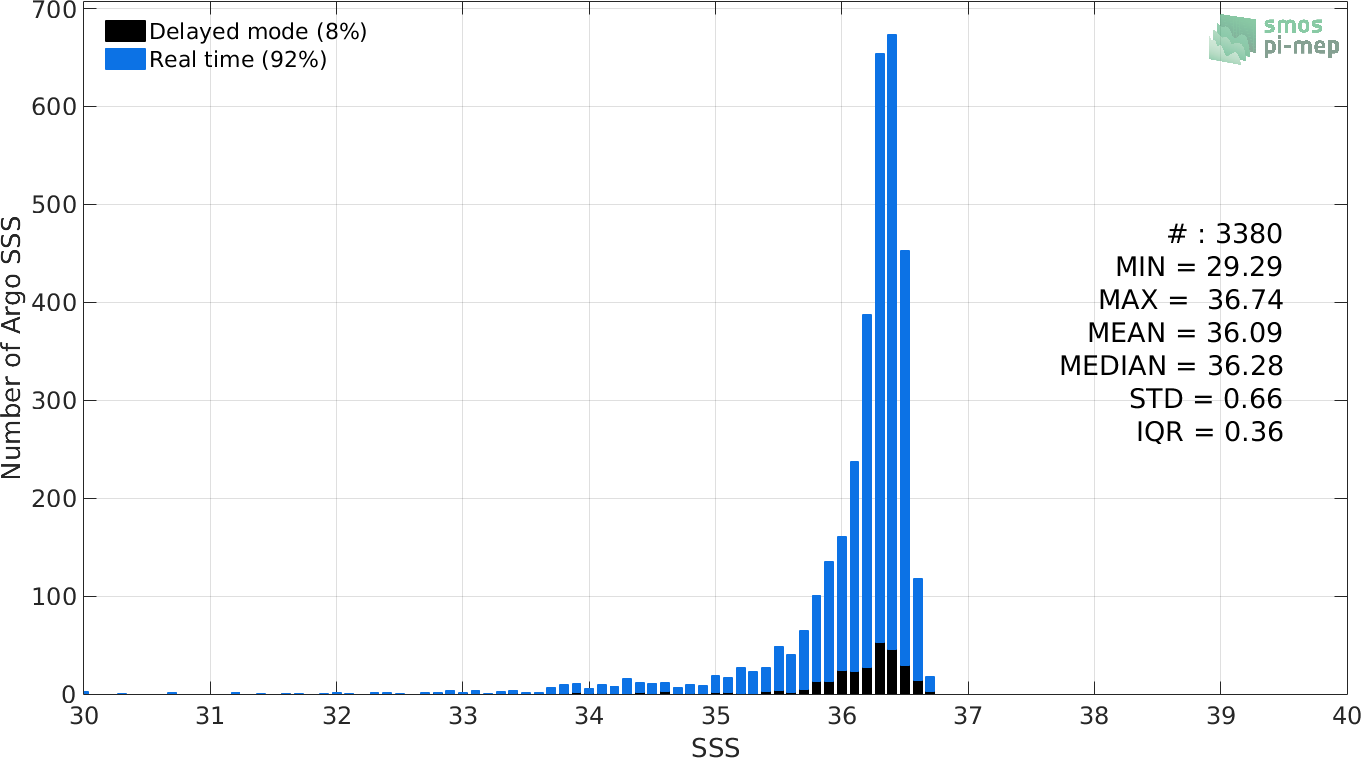Click y-axis tick label 500

pos(56,205)
